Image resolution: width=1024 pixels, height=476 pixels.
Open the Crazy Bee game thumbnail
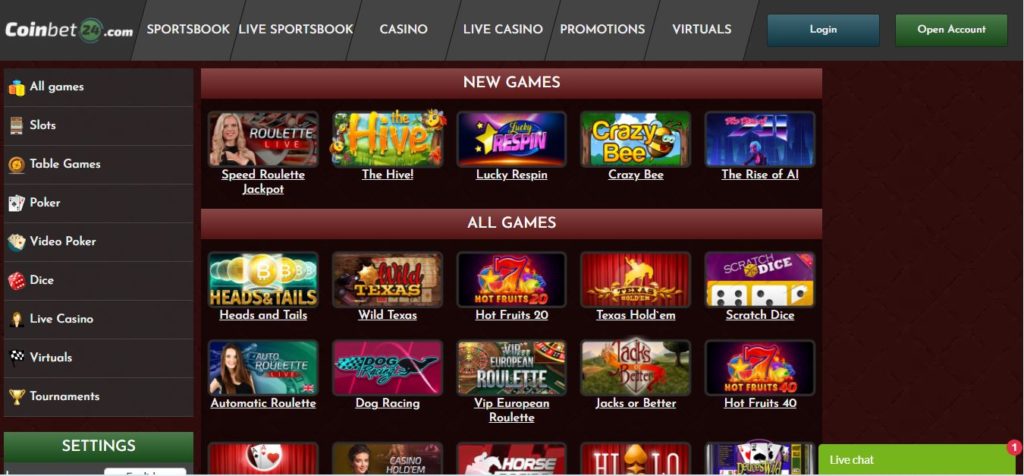(635, 139)
